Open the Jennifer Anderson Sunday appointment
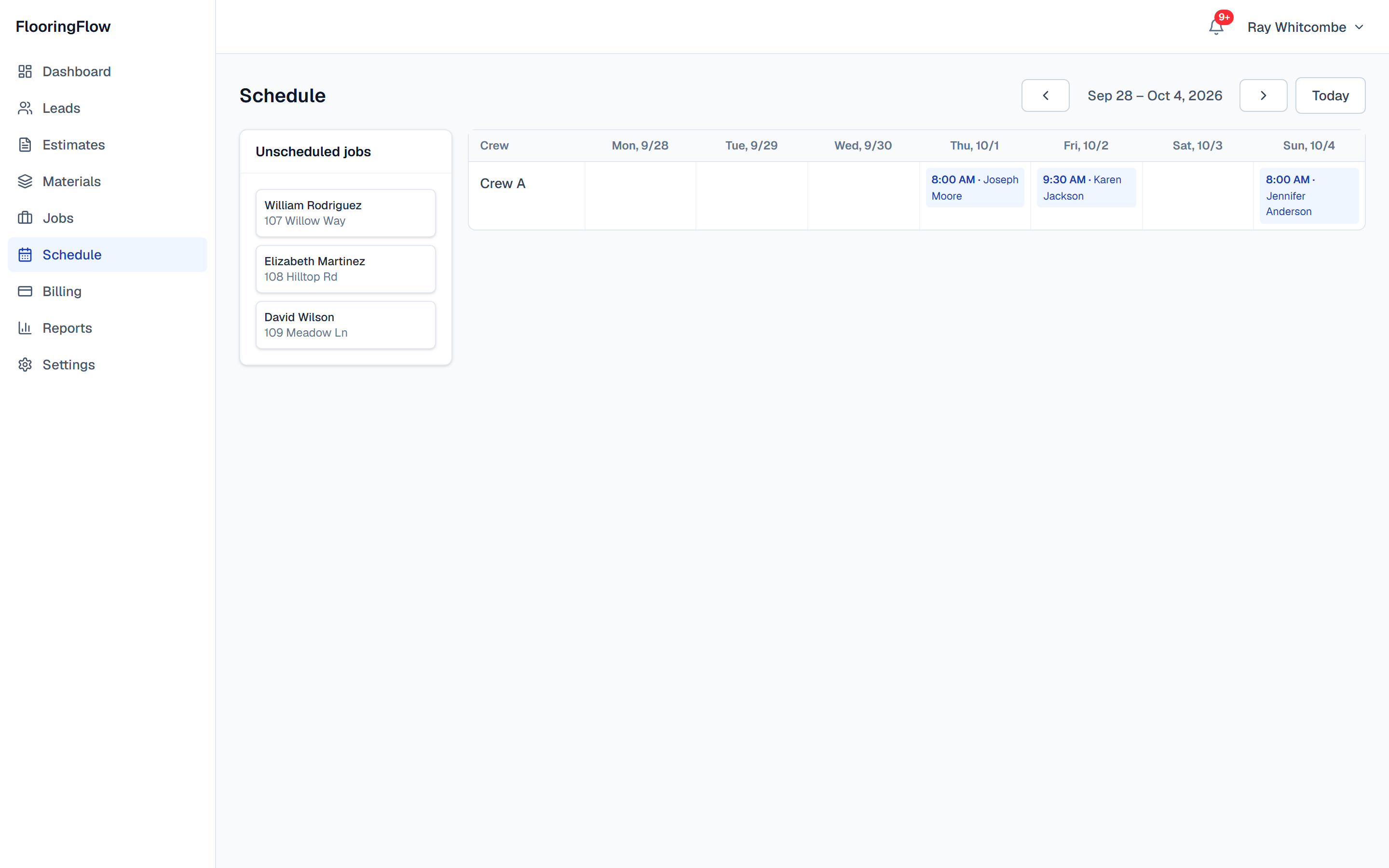 pos(1308,195)
